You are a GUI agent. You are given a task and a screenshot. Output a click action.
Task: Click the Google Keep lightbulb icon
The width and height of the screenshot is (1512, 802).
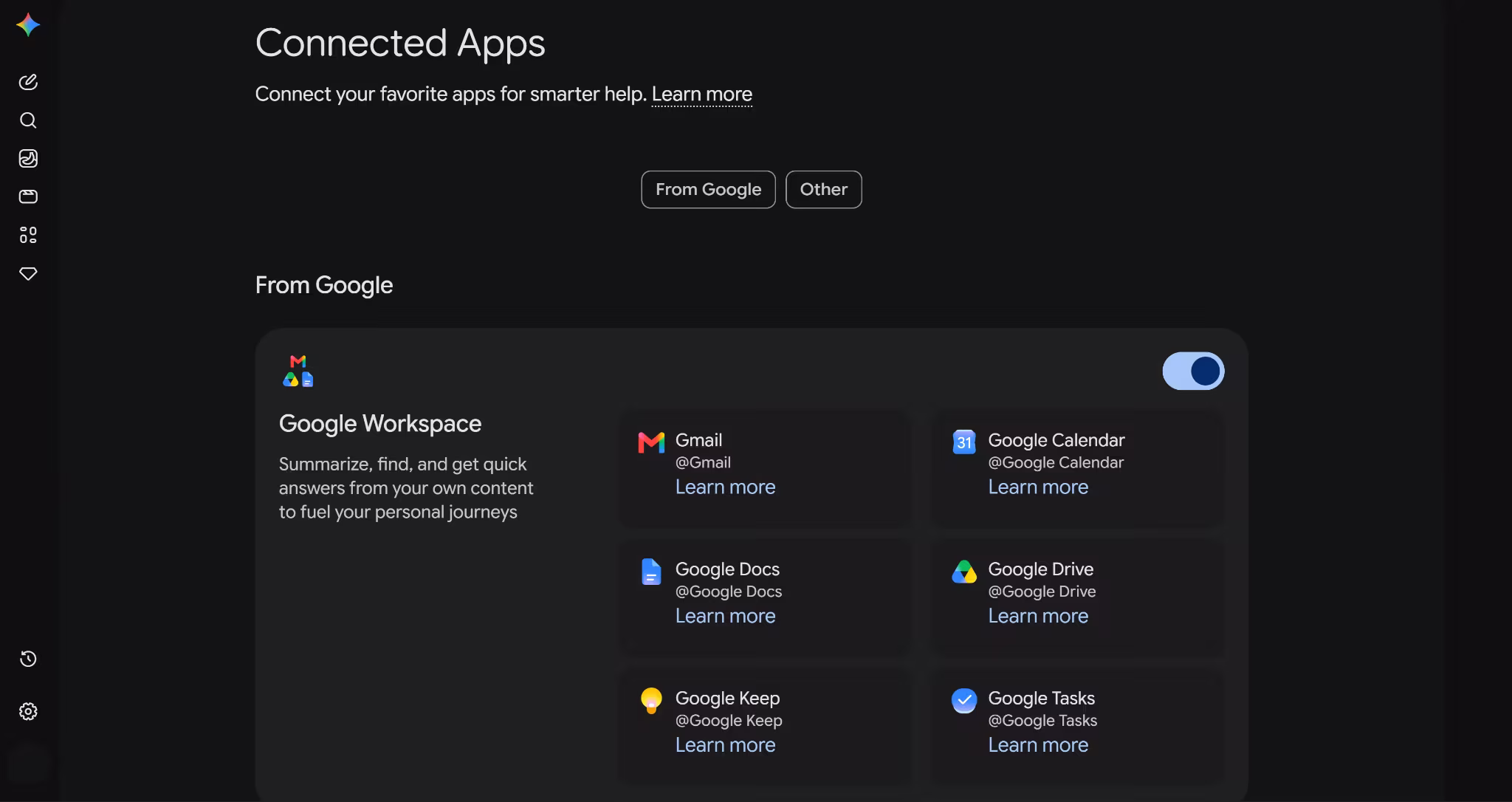pyautogui.click(x=651, y=700)
